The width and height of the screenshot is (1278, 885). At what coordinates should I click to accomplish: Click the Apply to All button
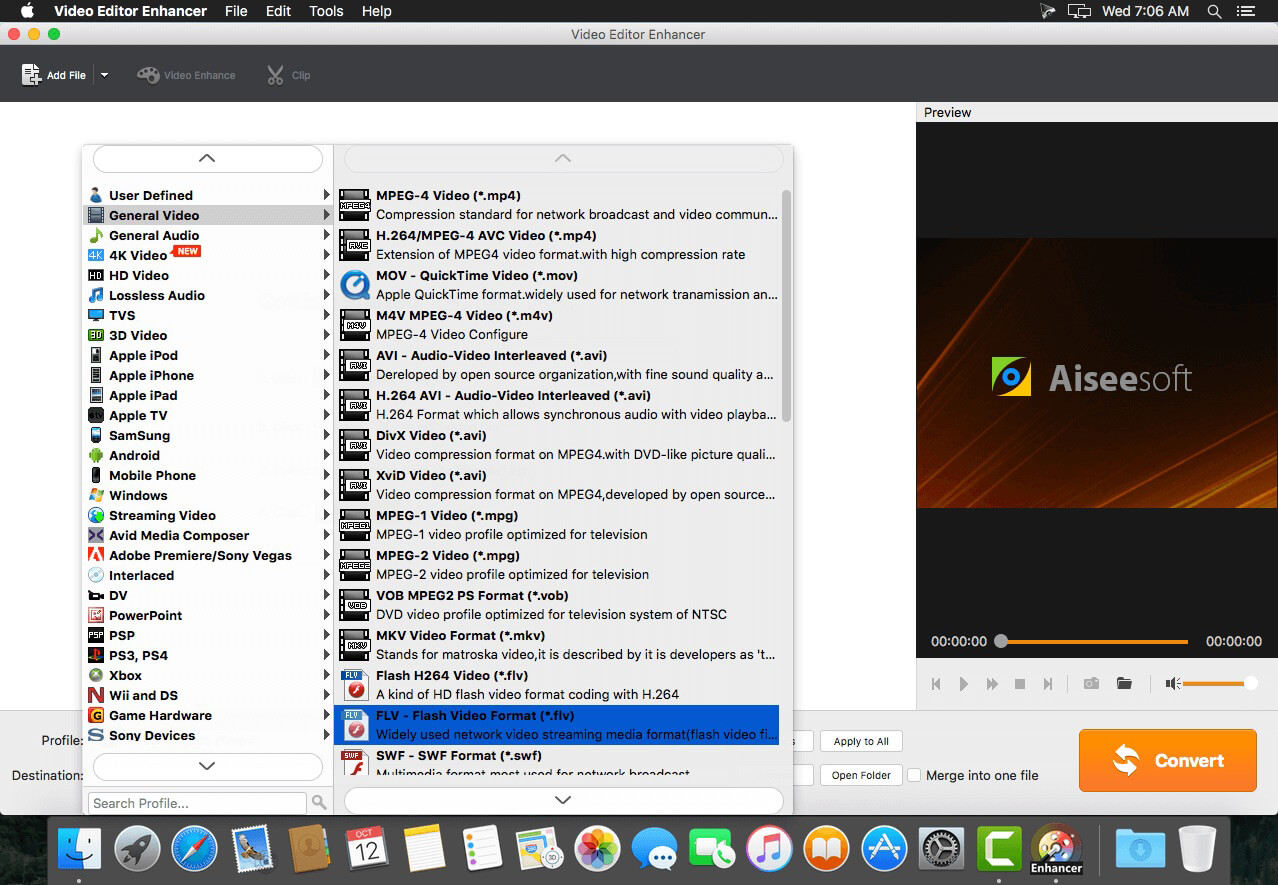tap(861, 741)
